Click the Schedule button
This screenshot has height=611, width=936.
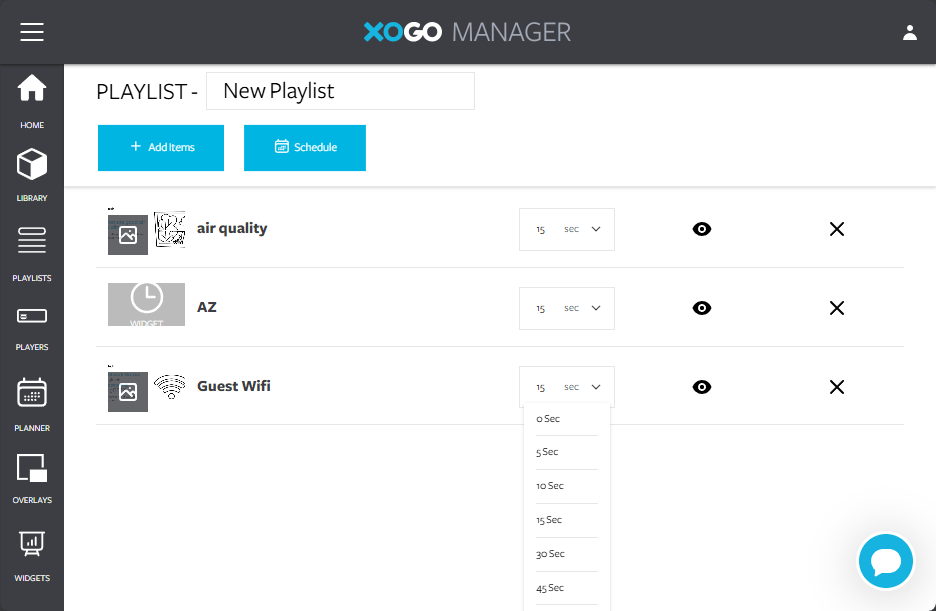(x=305, y=148)
